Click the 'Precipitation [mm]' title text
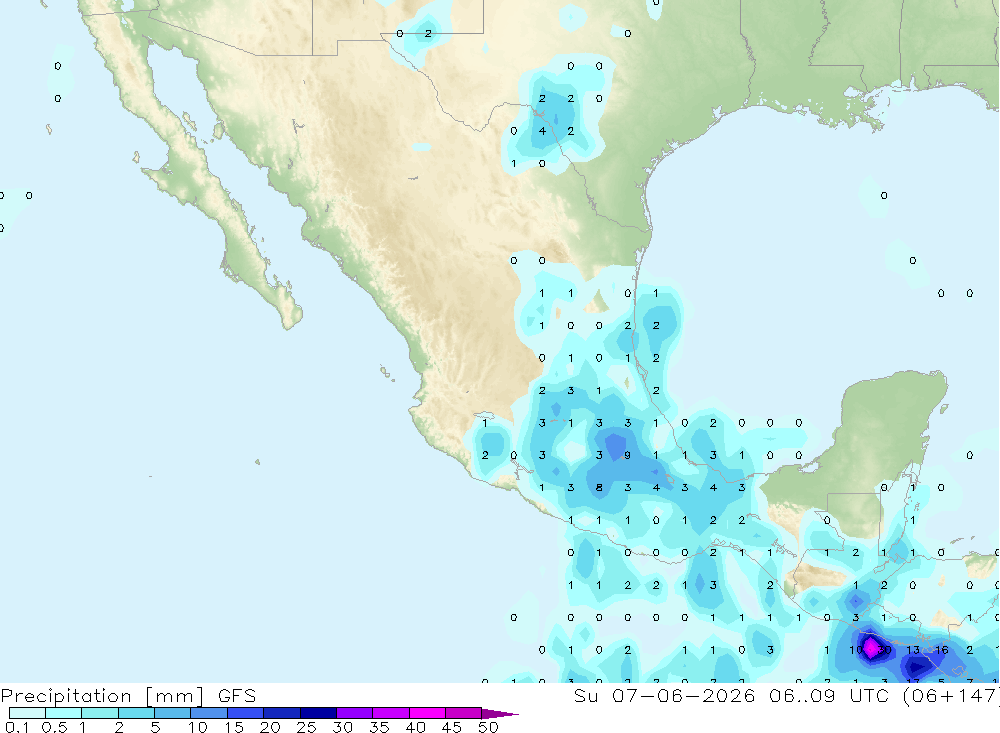Screen dimensions: 1000x733 click(102, 695)
